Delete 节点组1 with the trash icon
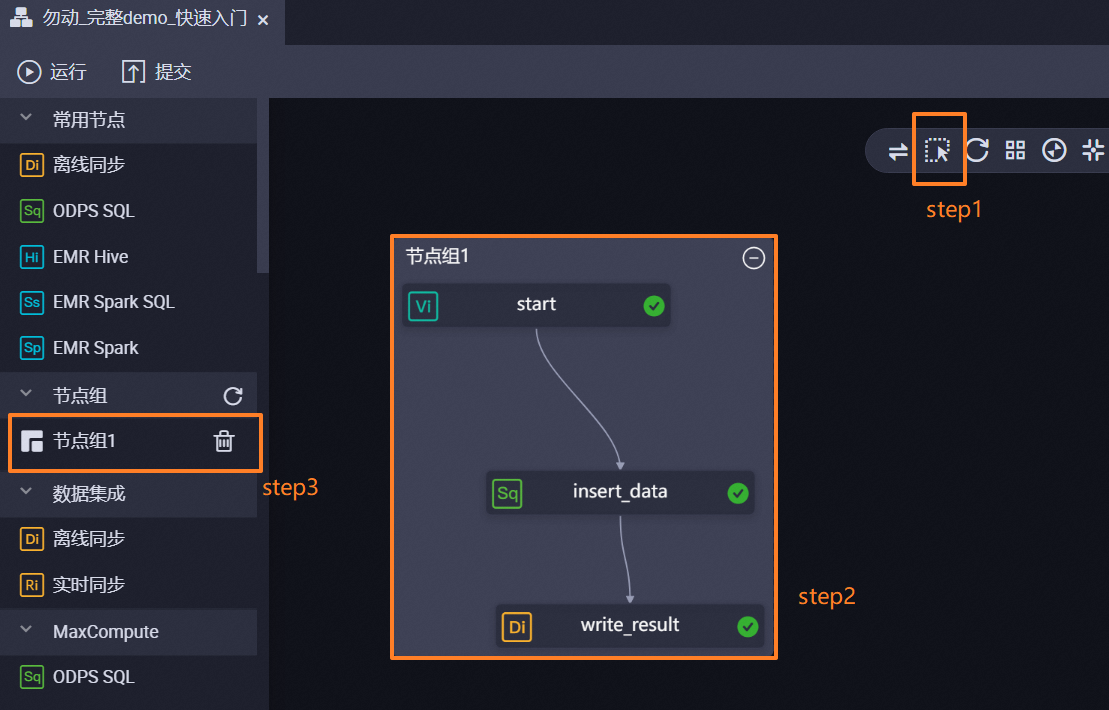Screen dimensions: 1109x710 tap(224, 441)
